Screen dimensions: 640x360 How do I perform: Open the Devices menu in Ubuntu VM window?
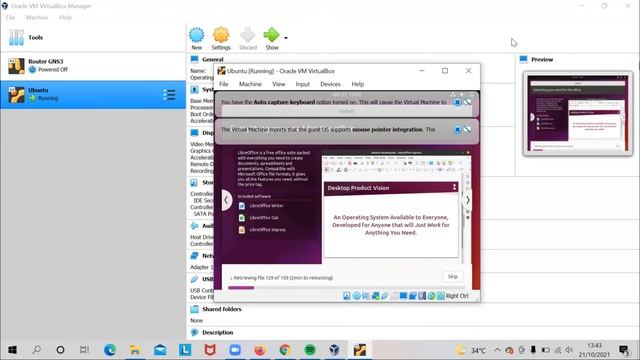[x=330, y=84]
